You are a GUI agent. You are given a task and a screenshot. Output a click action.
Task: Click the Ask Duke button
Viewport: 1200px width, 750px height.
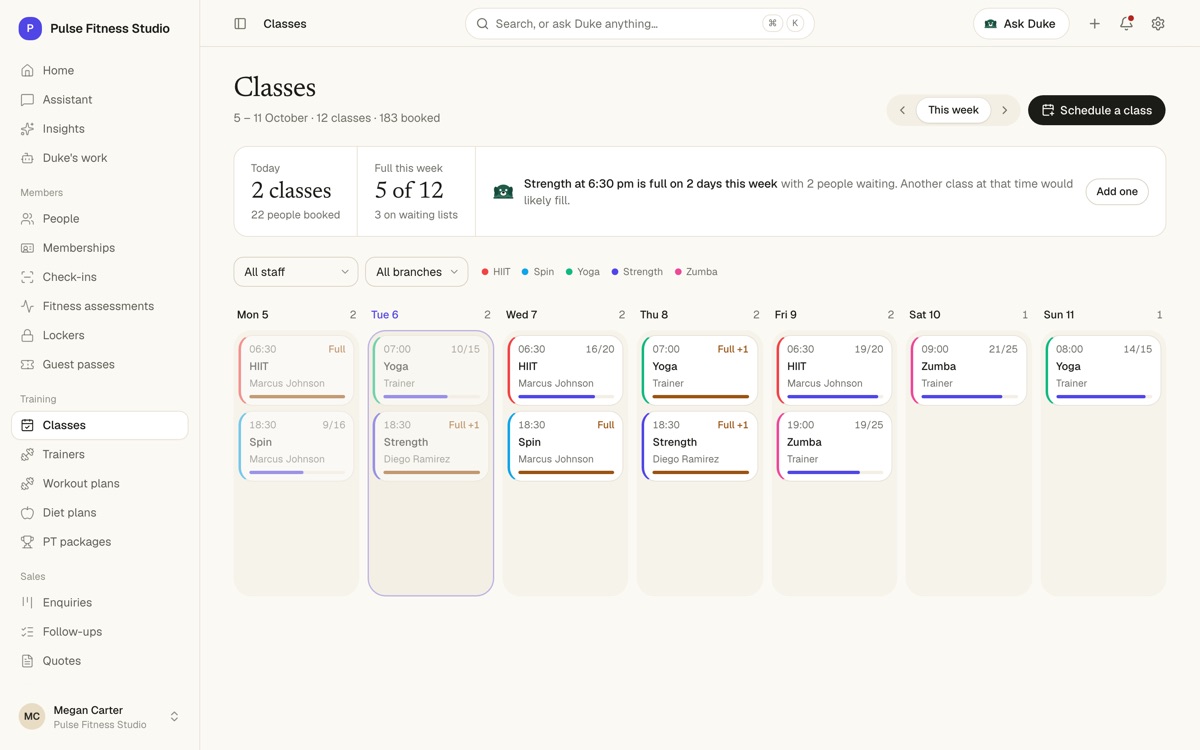(x=1021, y=24)
